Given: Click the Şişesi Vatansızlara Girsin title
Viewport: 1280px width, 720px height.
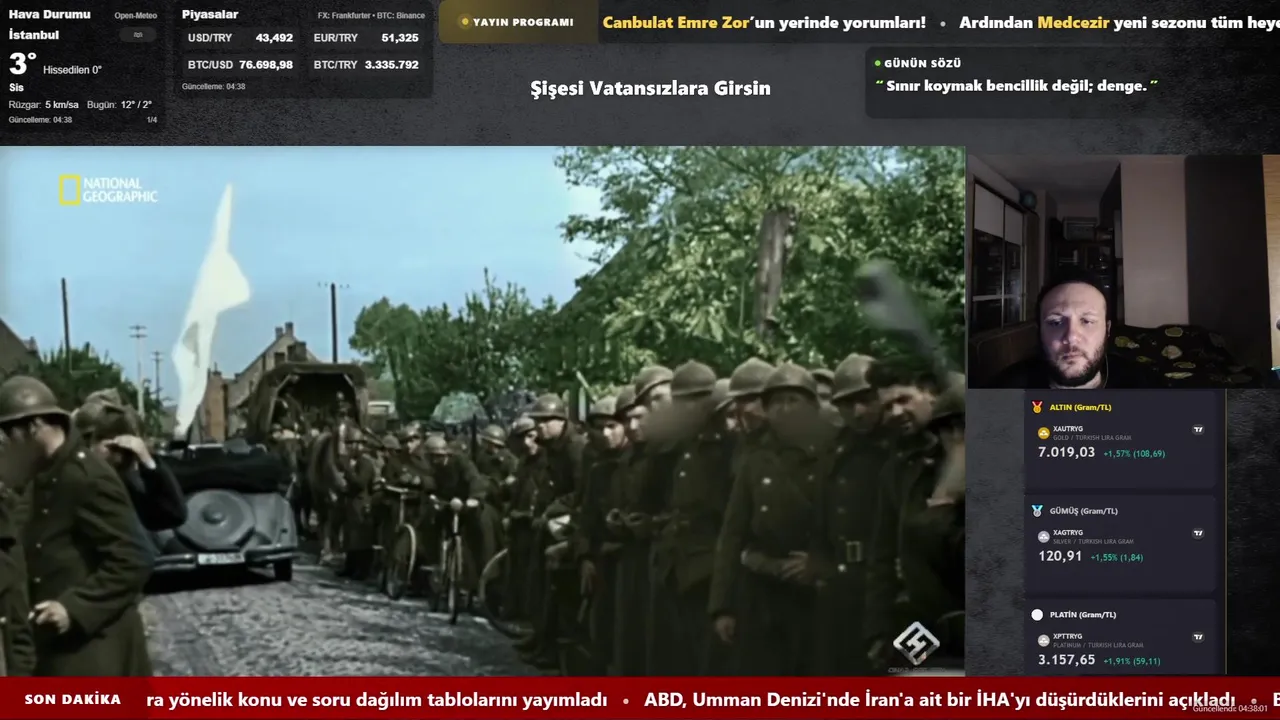Looking at the screenshot, I should [x=650, y=88].
